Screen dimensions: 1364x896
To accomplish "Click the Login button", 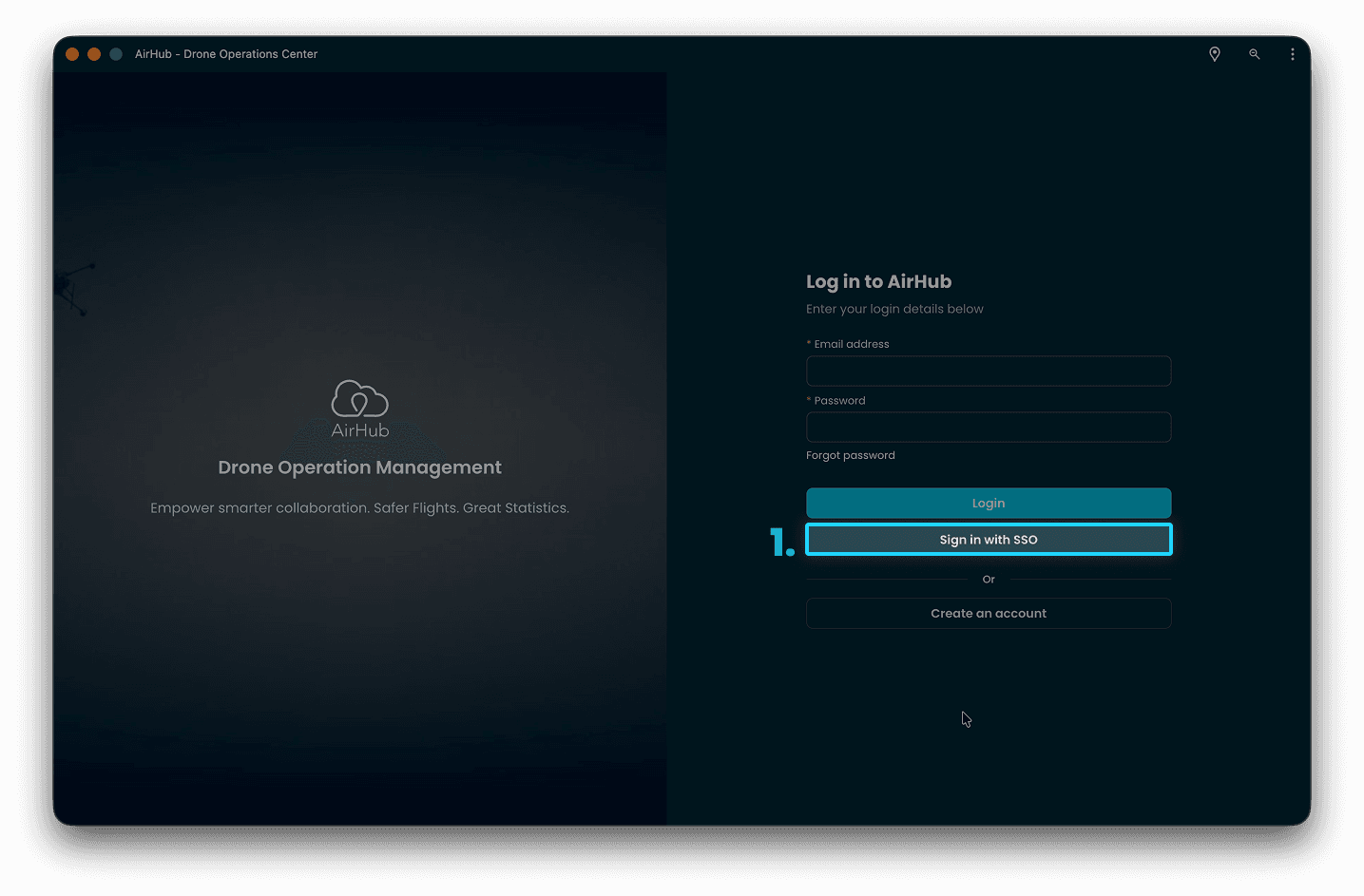I will (x=989, y=503).
